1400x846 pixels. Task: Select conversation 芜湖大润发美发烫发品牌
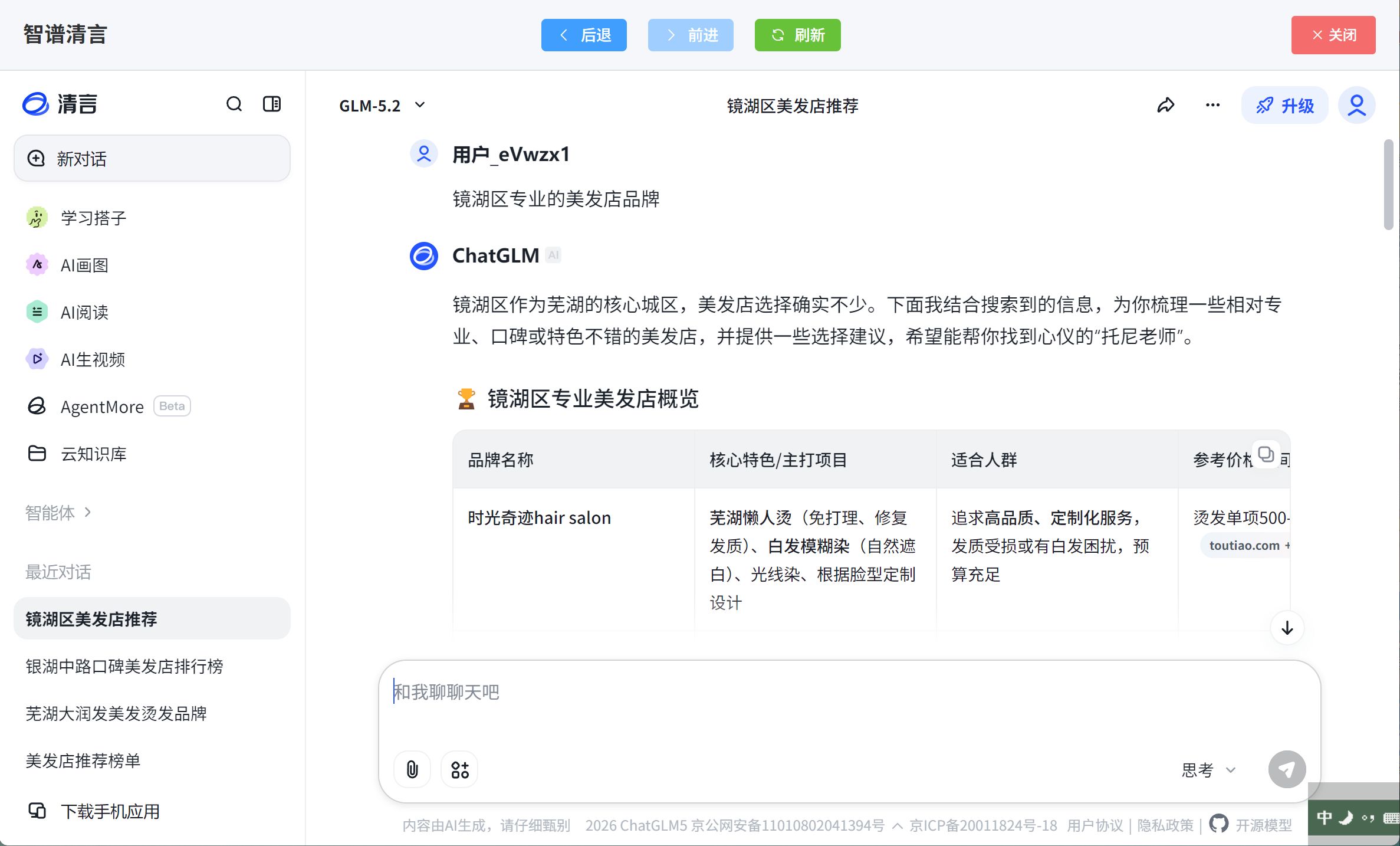[152, 713]
